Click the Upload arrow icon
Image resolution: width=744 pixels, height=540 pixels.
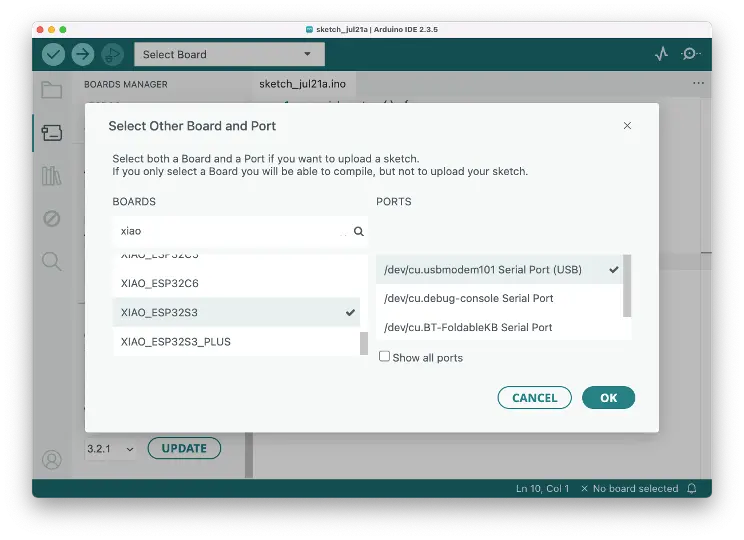(83, 54)
